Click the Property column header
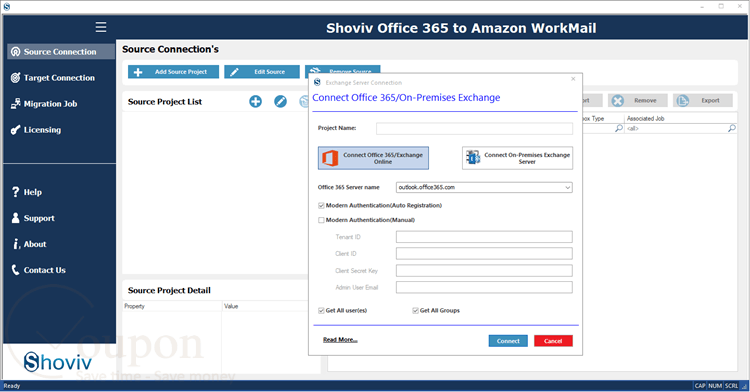750x392 pixels. coord(173,306)
